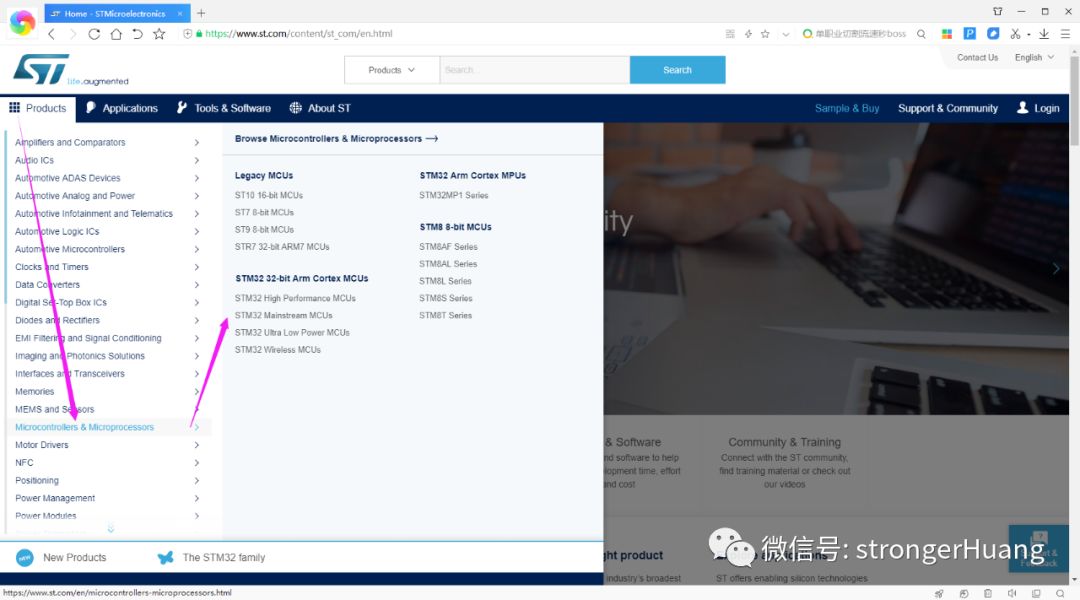Click the carousel next arrow on banner
Viewport: 1080px width, 600px height.
click(x=1056, y=269)
